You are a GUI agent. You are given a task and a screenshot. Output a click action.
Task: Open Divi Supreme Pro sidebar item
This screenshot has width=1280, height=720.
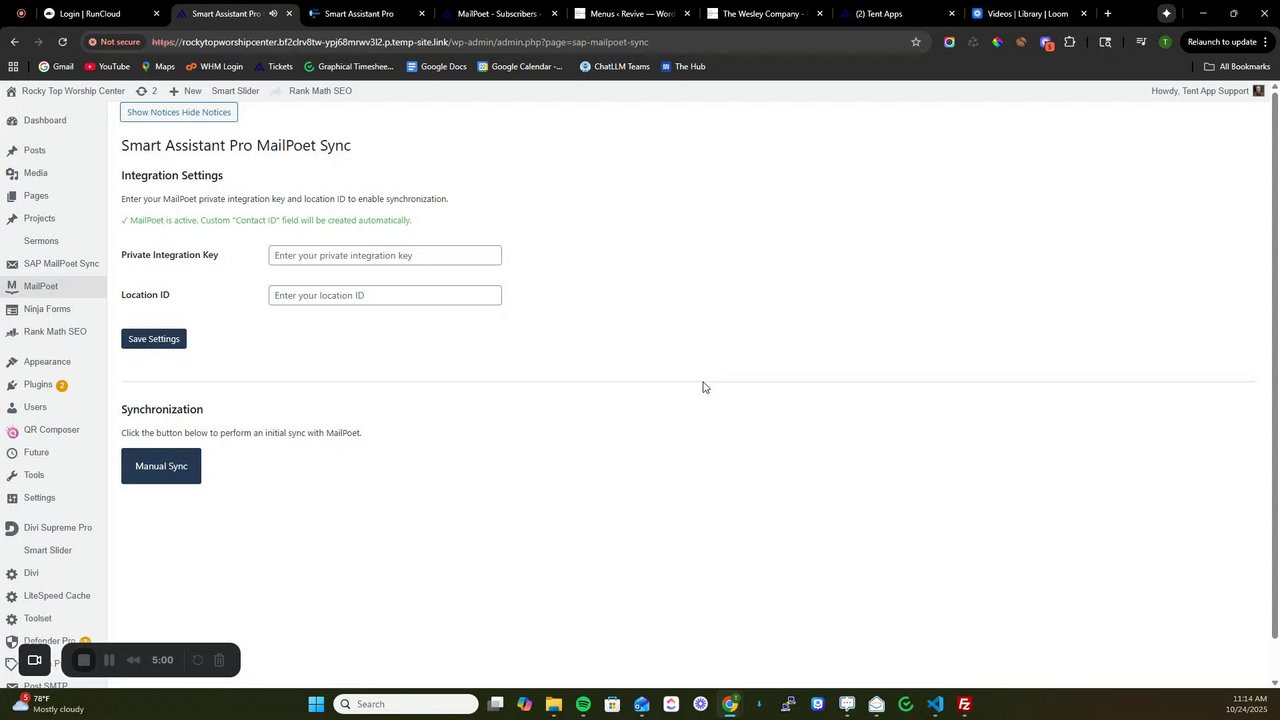pos(58,528)
